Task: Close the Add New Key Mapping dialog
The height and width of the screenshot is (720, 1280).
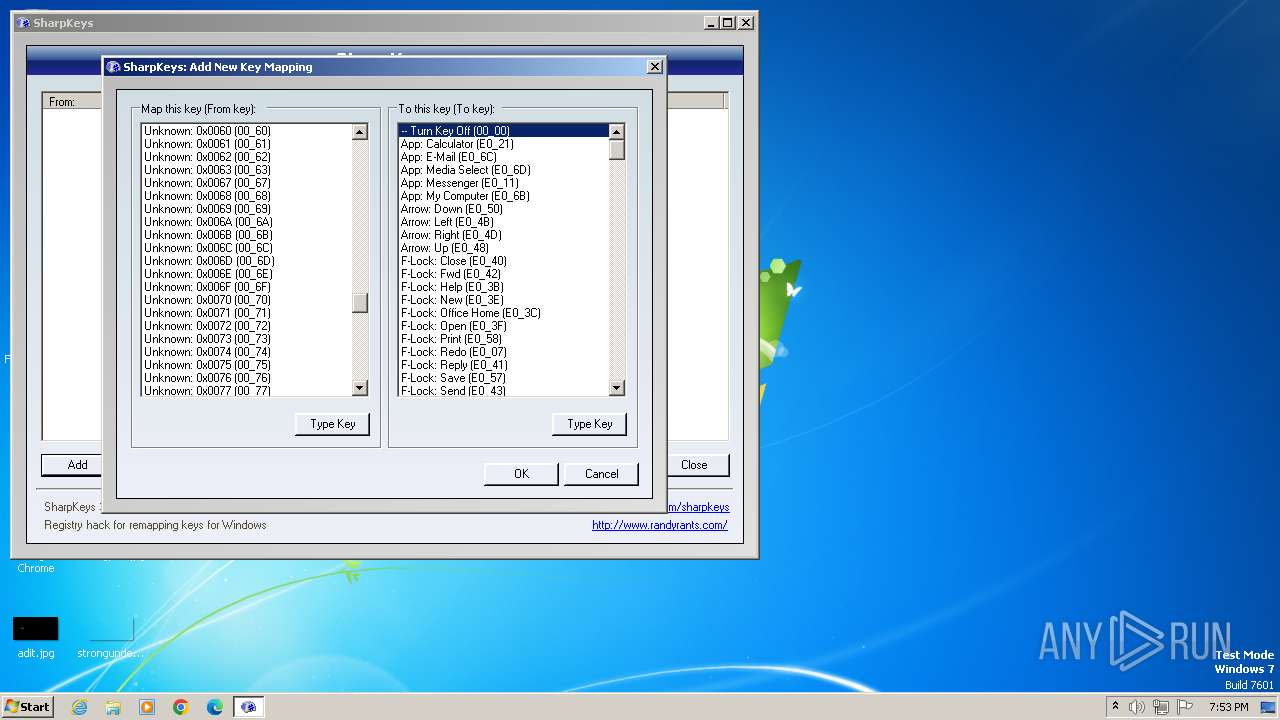Action: pyautogui.click(x=655, y=67)
